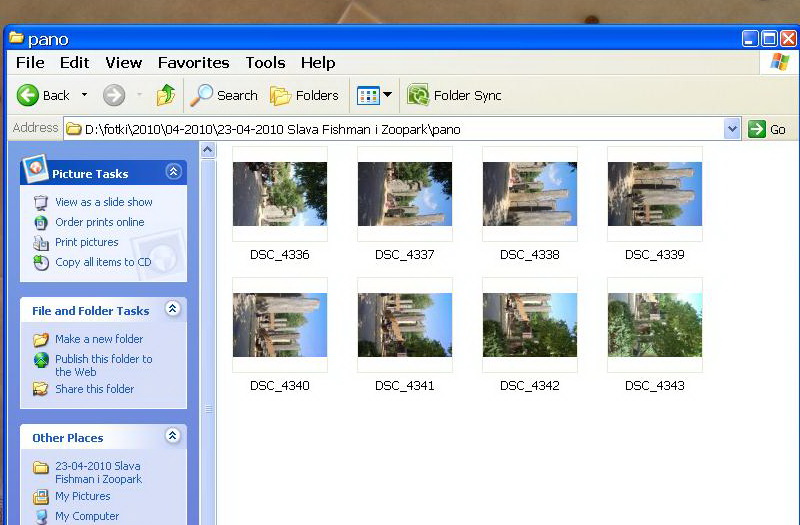Open the Edit menu
The width and height of the screenshot is (800, 525).
coord(74,63)
